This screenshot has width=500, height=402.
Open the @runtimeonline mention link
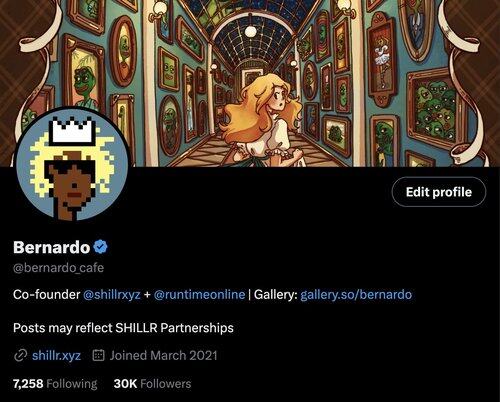pyautogui.click(x=199, y=295)
